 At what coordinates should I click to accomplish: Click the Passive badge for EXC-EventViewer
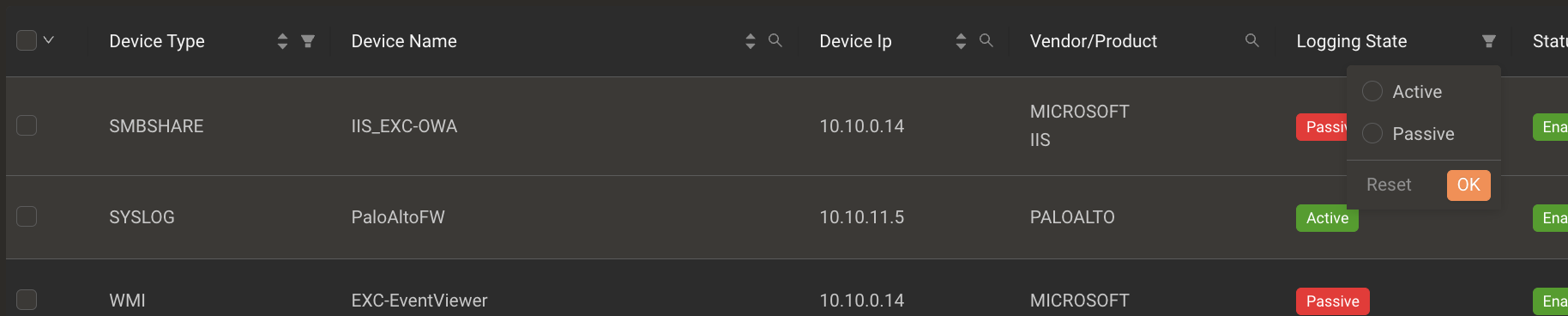pos(1332,301)
